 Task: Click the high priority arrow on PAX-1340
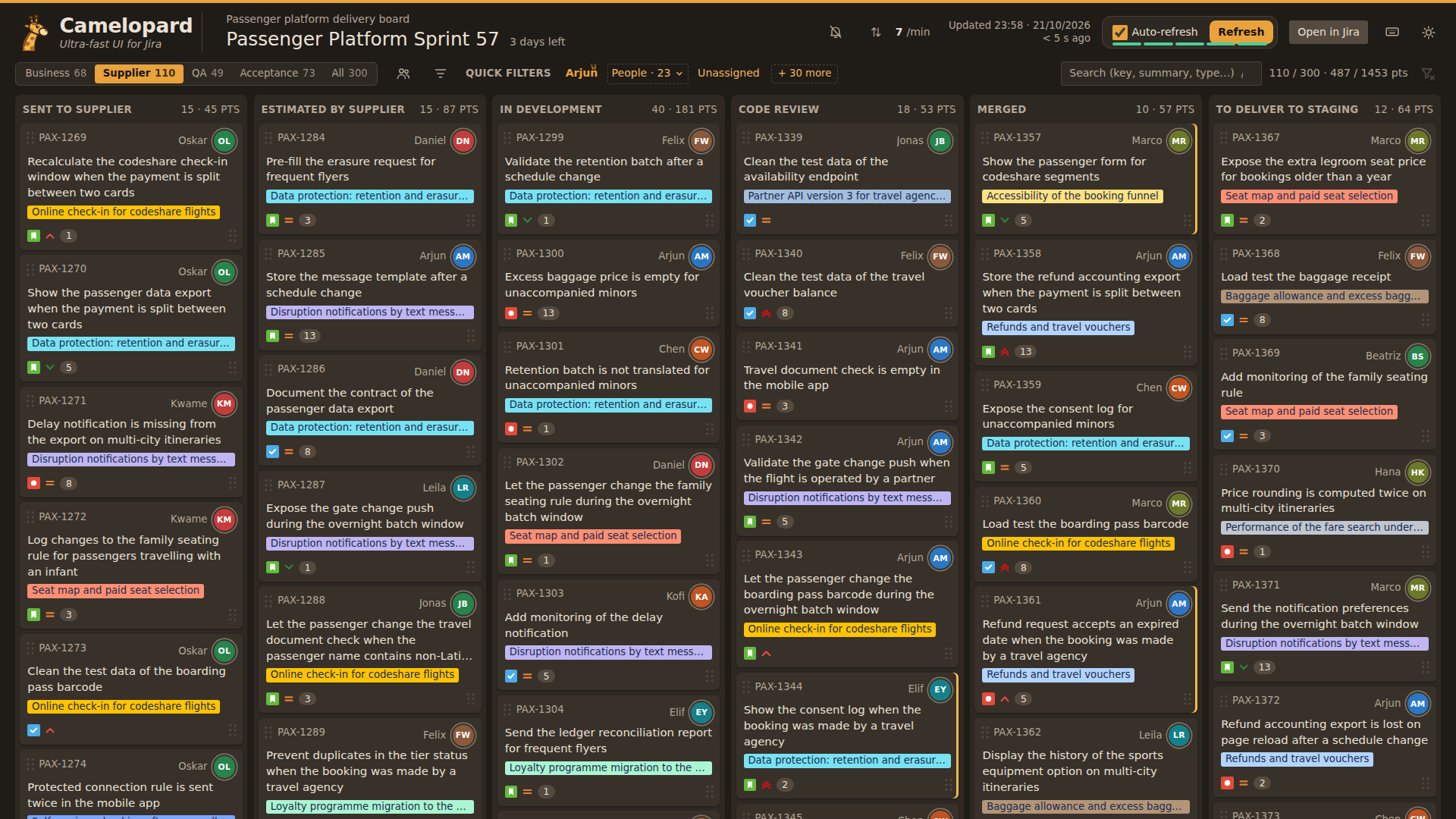[766, 313]
